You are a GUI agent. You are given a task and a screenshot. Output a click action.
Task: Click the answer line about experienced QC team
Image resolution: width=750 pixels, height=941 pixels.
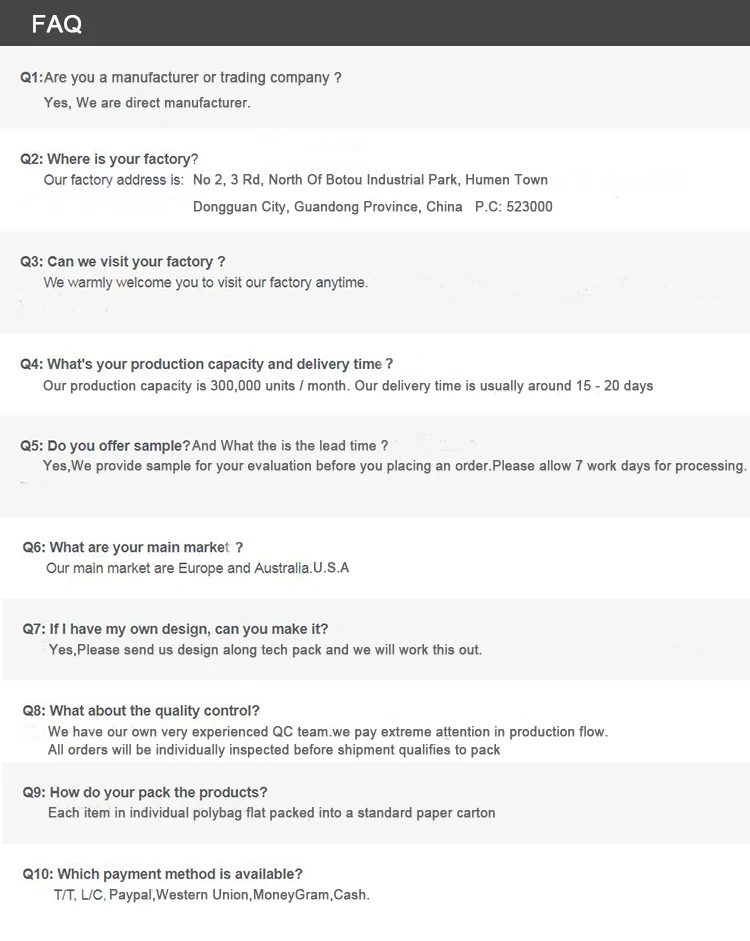click(x=328, y=732)
